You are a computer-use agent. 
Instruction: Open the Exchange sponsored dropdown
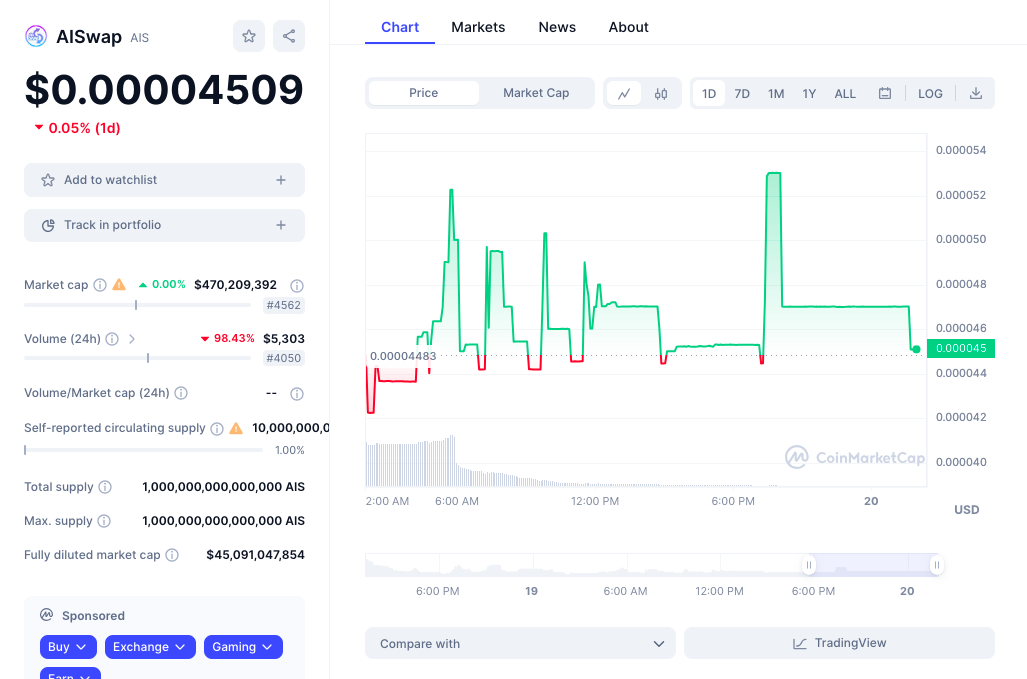[x=150, y=647]
